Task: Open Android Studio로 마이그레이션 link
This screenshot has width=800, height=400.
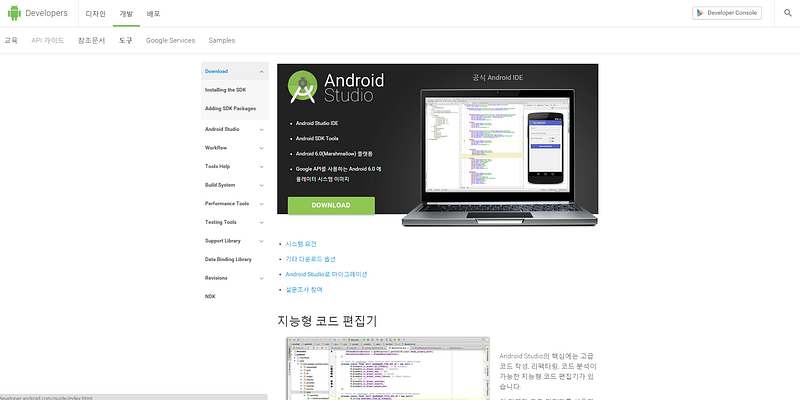Action: click(326, 274)
